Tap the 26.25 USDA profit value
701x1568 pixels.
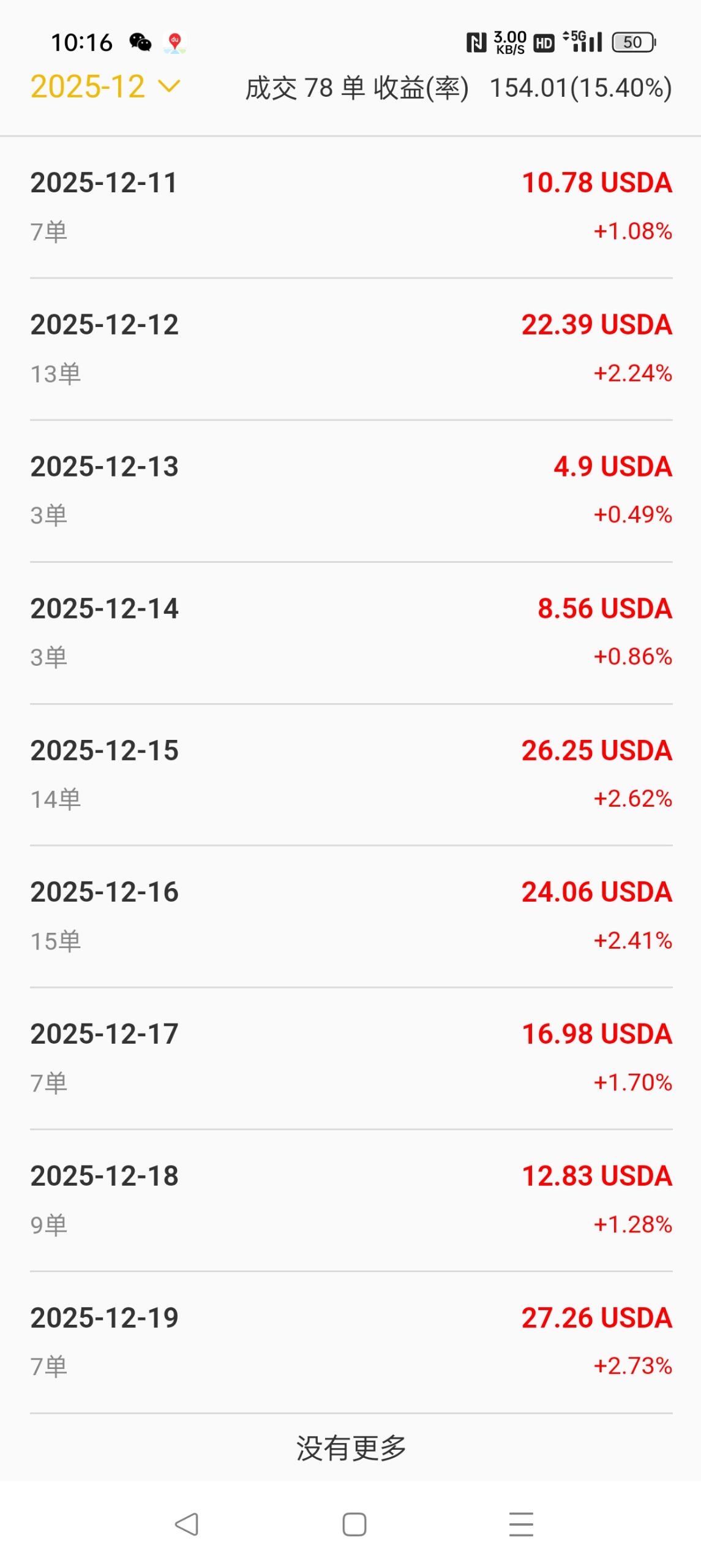(x=597, y=751)
